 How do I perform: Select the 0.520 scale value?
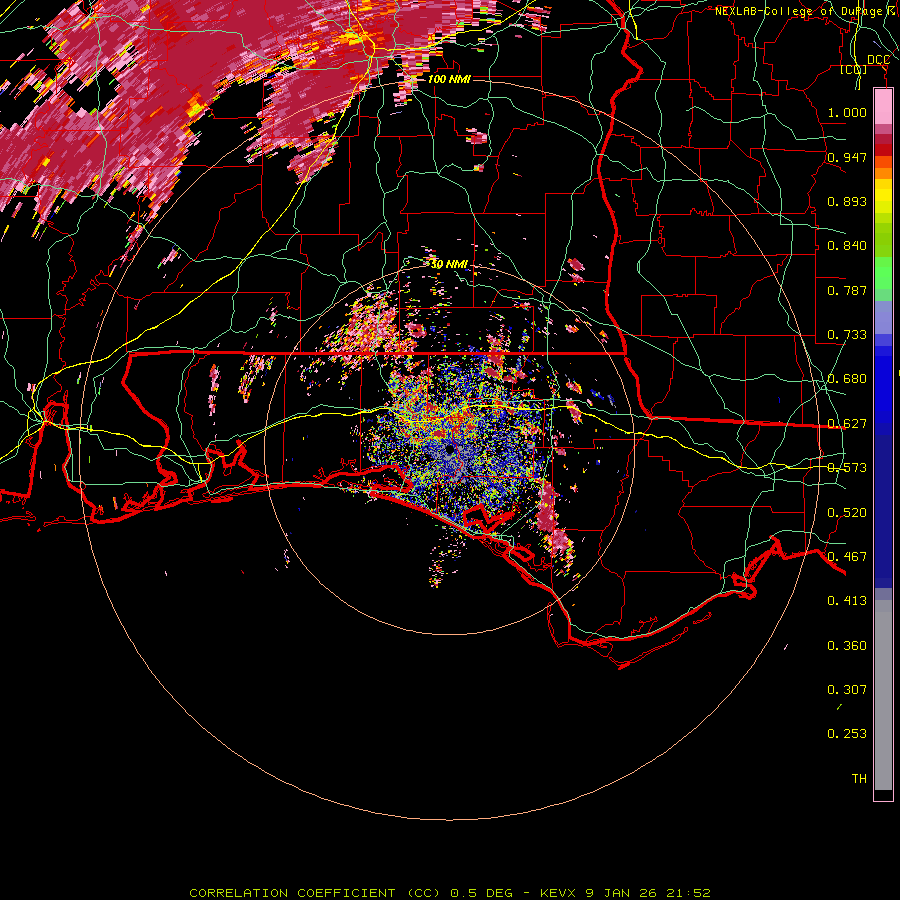point(847,513)
